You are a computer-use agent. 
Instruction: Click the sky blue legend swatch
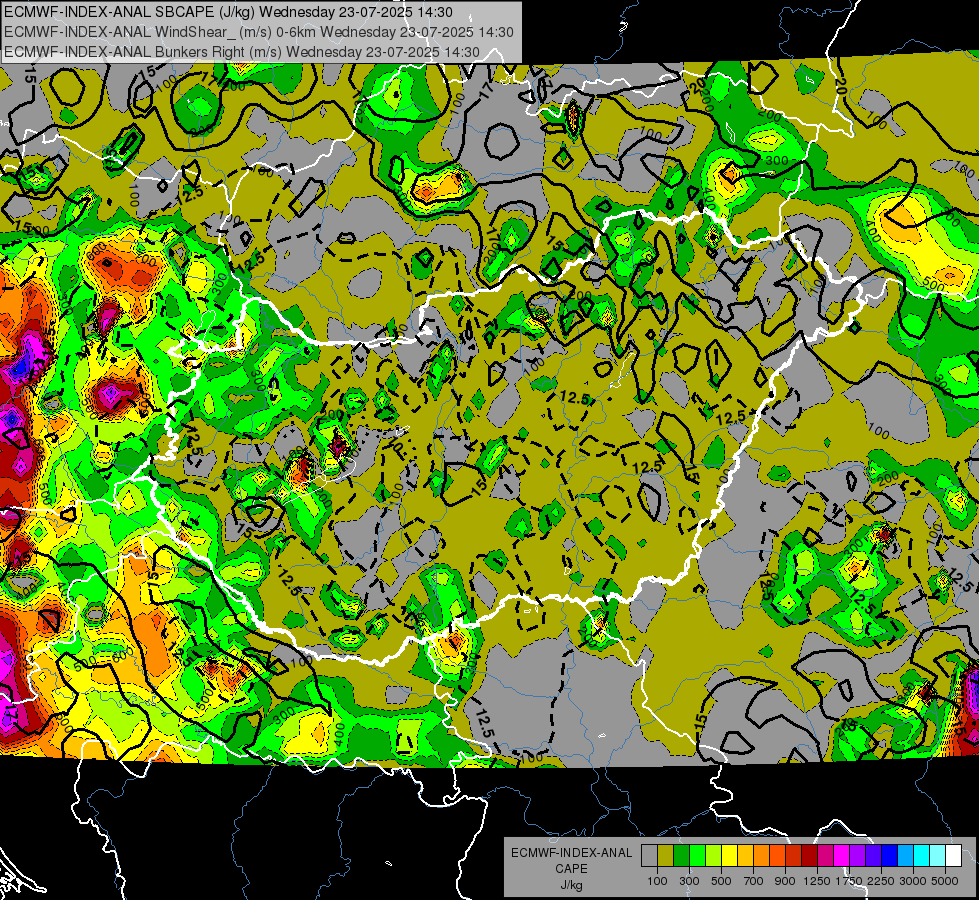[x=905, y=855]
